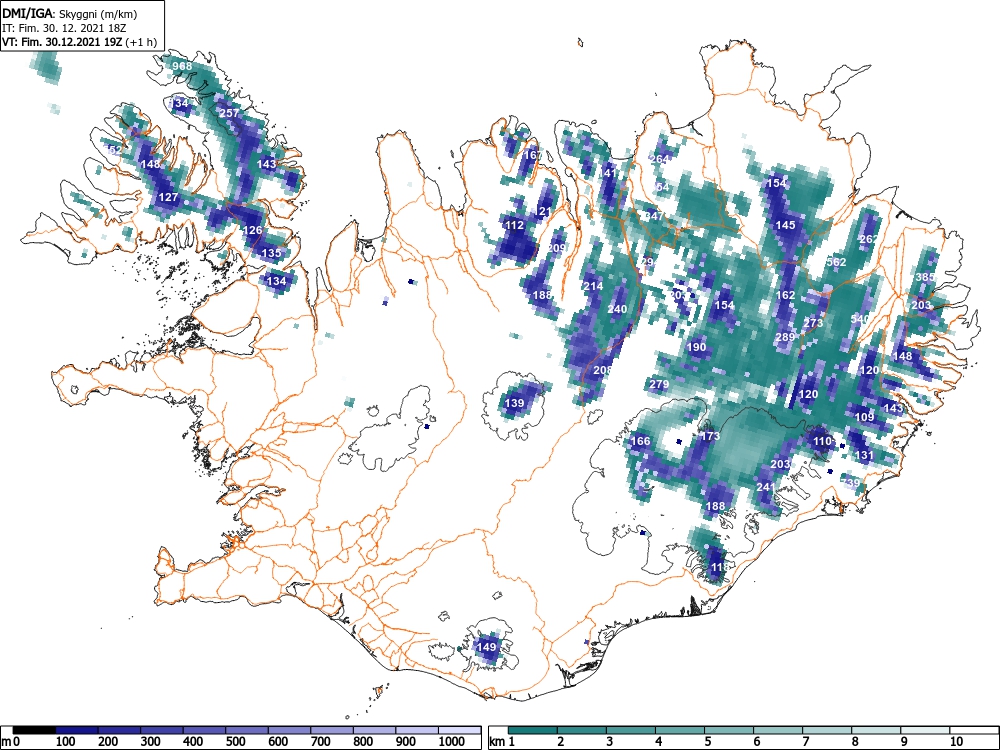Screen dimensions: 1000x750
Task: Click the 166 visibility value on the map
Action: point(640,441)
